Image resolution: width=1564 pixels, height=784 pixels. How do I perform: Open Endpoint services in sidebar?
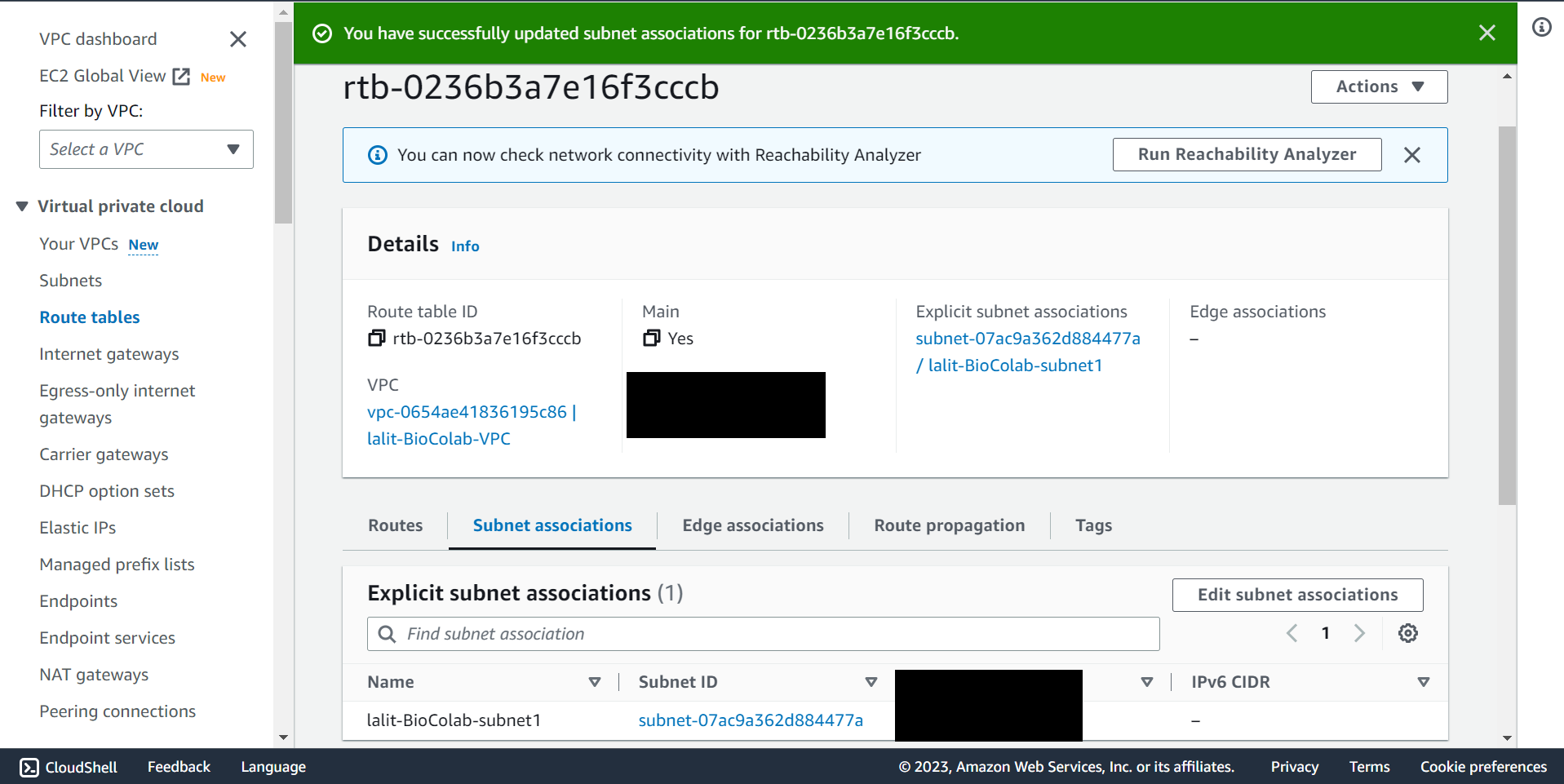pos(107,638)
